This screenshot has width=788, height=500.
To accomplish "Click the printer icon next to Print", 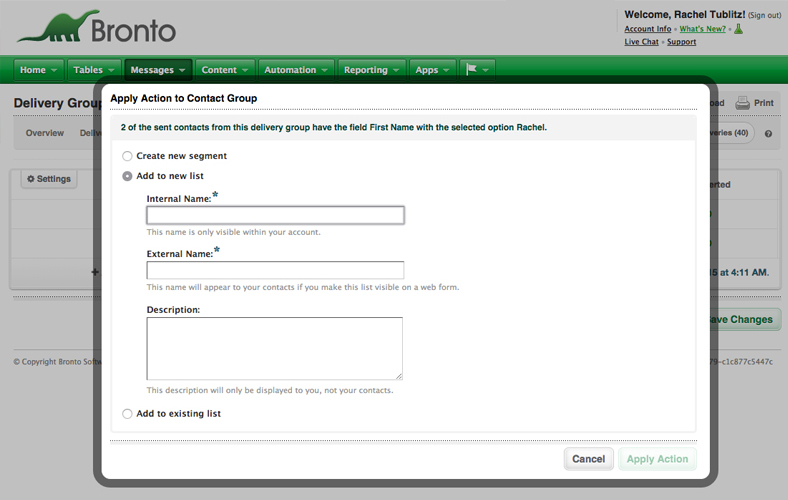I will coord(742,103).
